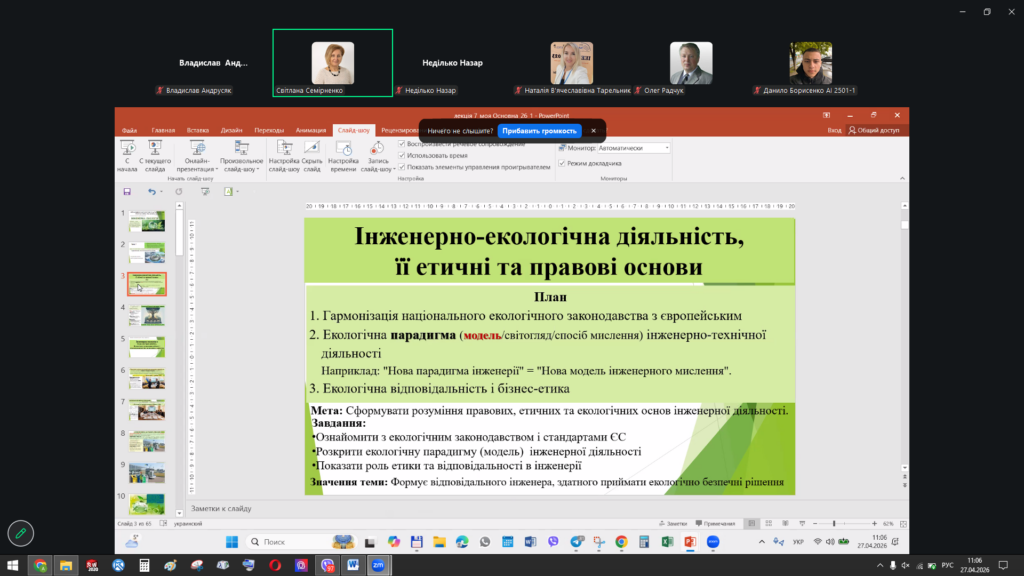
Task: Switch to the Дизайн ribbon tab
Action: 231,130
